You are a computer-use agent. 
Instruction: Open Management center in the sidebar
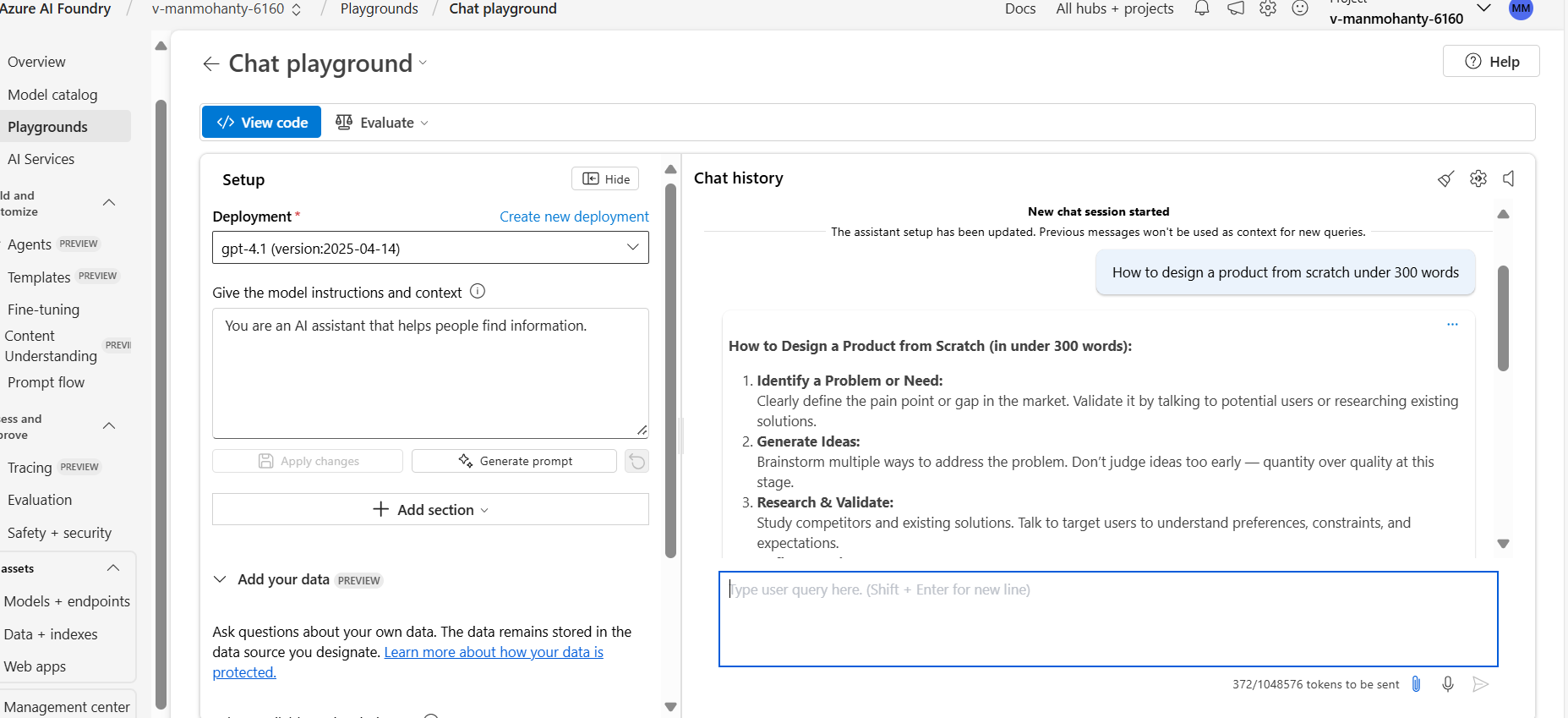point(67,707)
